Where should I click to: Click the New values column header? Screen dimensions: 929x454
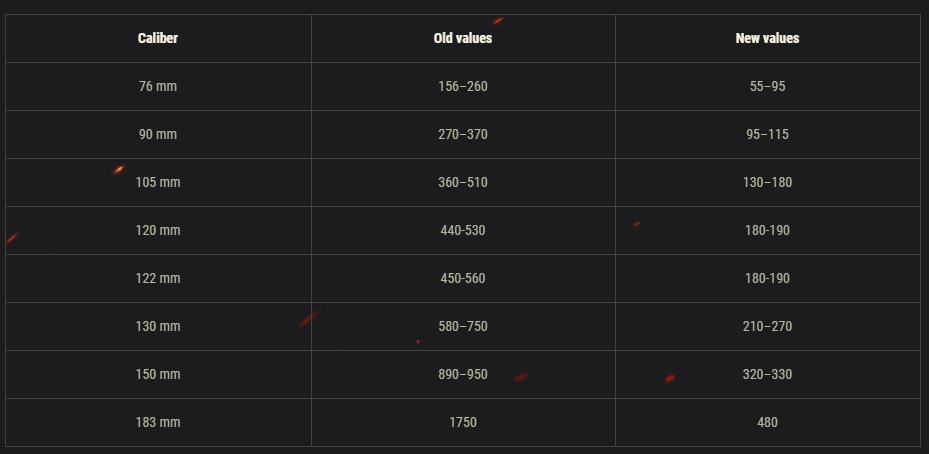pos(767,38)
